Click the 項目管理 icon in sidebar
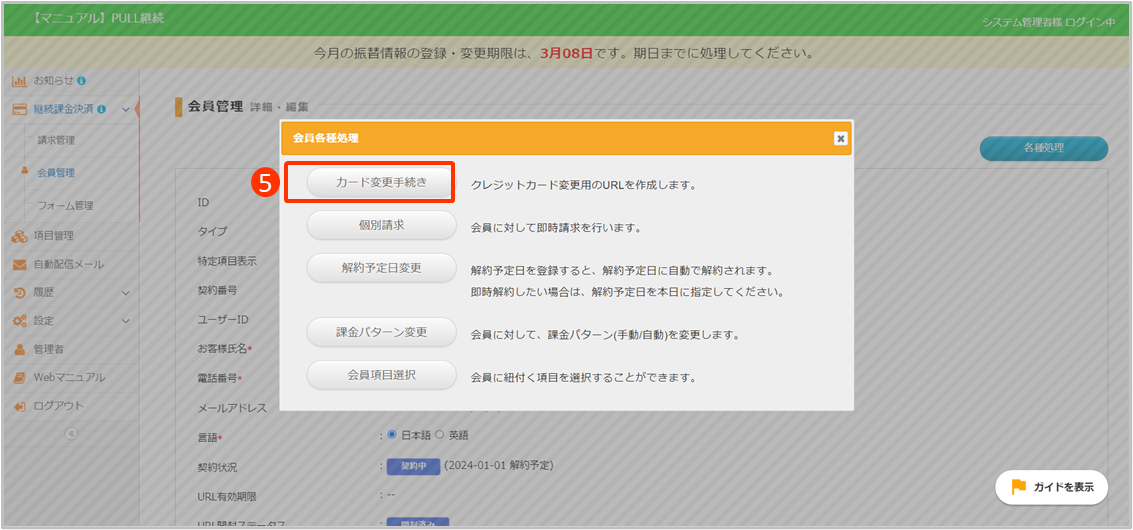The image size is (1133, 530). coord(19,236)
